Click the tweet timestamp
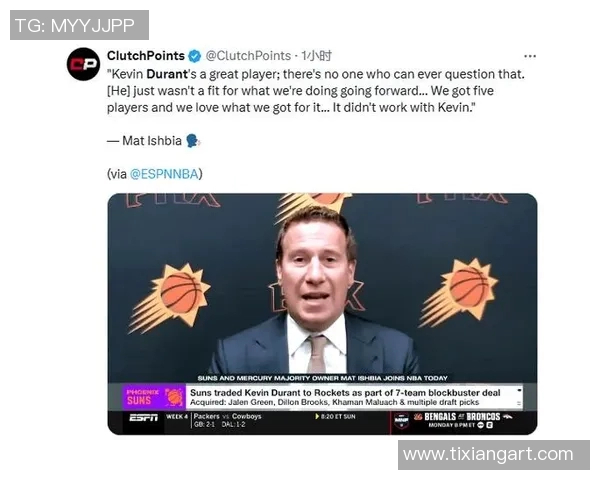Screen dimensions: 600x480 pyautogui.click(x=316, y=56)
